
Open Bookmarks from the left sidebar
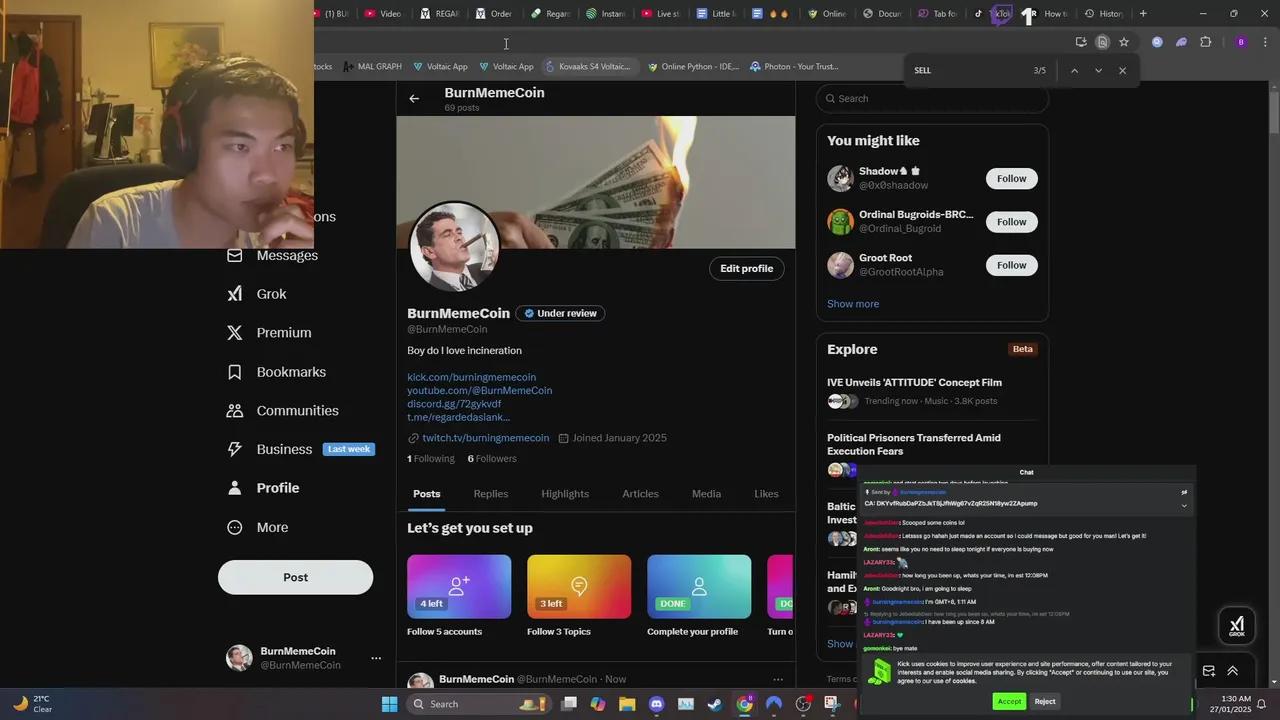[x=291, y=371]
